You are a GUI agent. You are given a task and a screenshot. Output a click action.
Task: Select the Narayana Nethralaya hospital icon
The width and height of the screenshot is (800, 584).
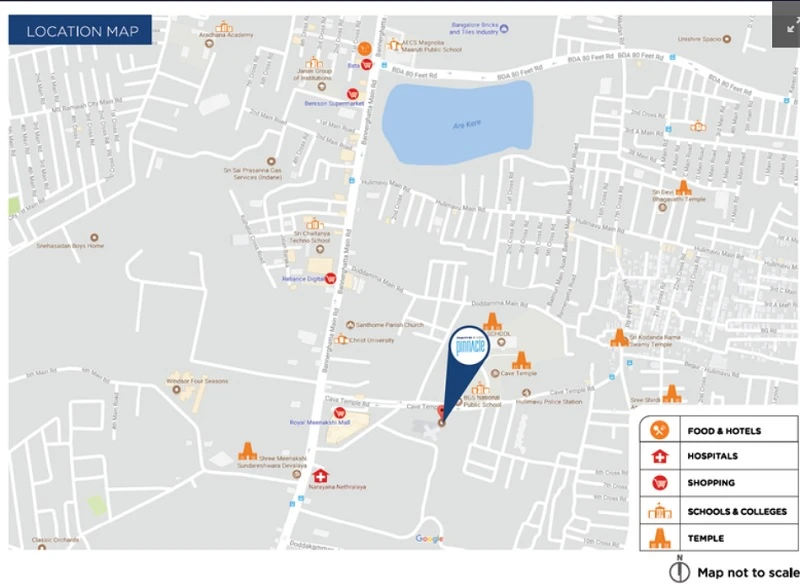point(320,476)
